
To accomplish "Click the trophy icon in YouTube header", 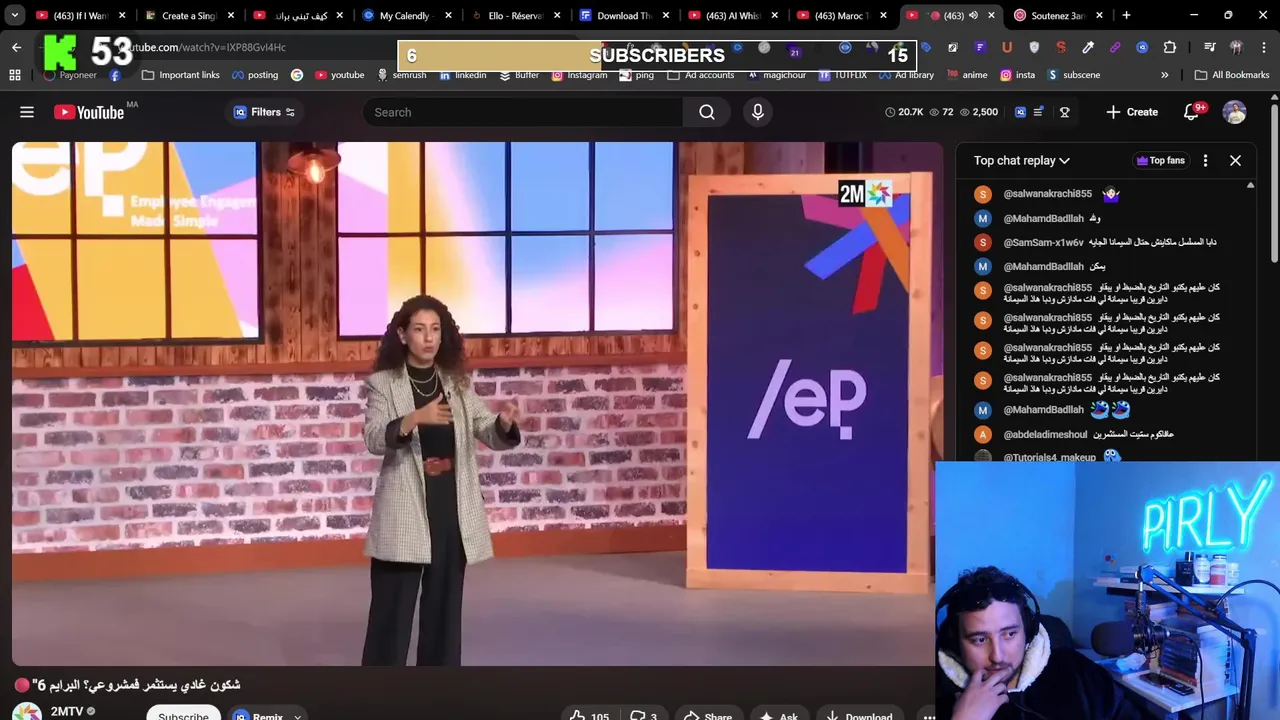I will click(x=1065, y=112).
